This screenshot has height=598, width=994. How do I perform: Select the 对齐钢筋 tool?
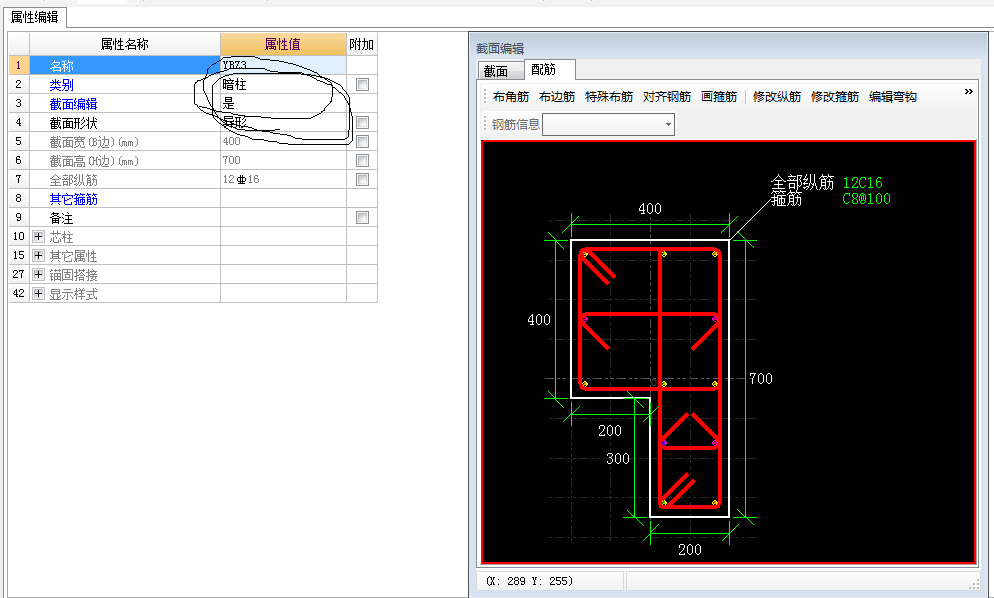[666, 96]
